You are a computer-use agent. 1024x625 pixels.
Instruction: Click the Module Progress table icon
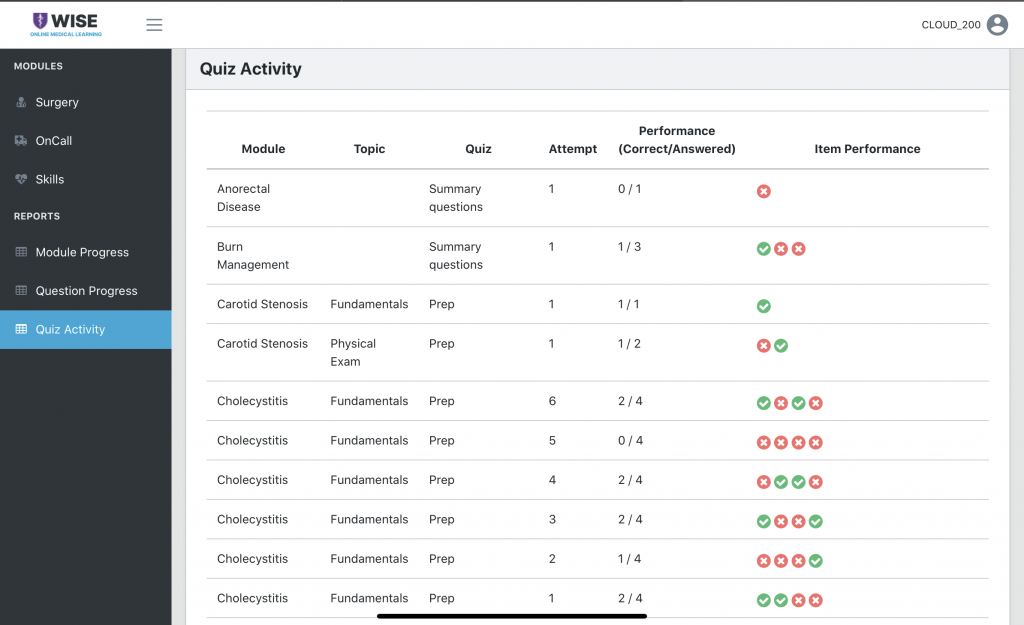[21, 252]
